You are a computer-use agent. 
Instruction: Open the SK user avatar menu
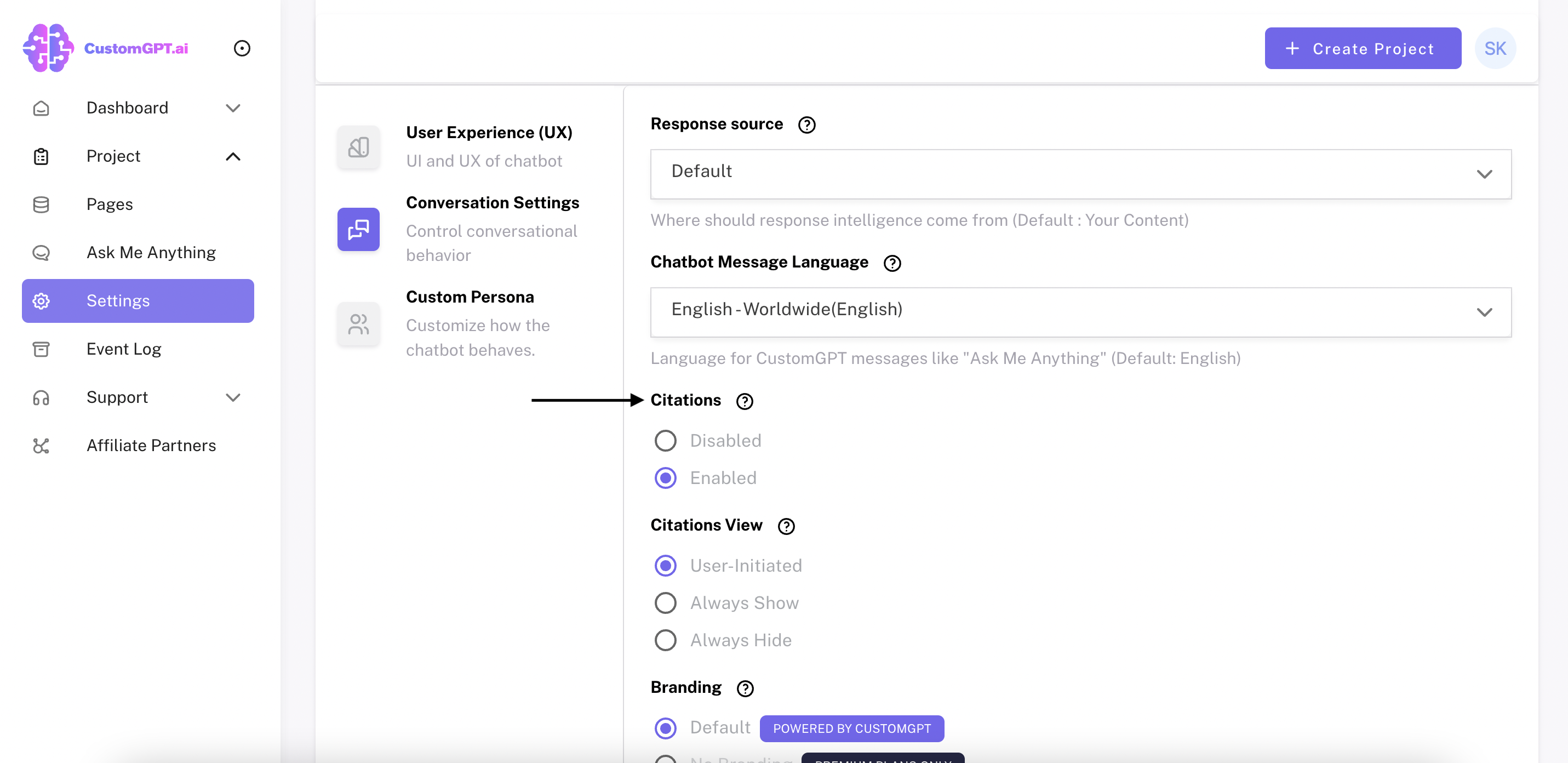(x=1495, y=48)
